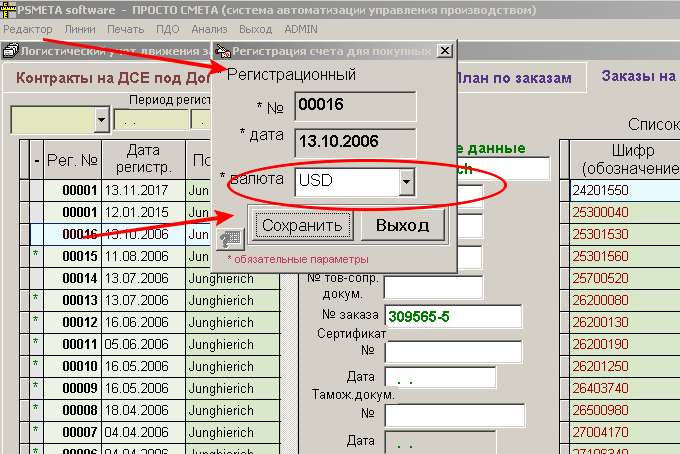
Task: Open the ПДО menu
Action: point(167,29)
